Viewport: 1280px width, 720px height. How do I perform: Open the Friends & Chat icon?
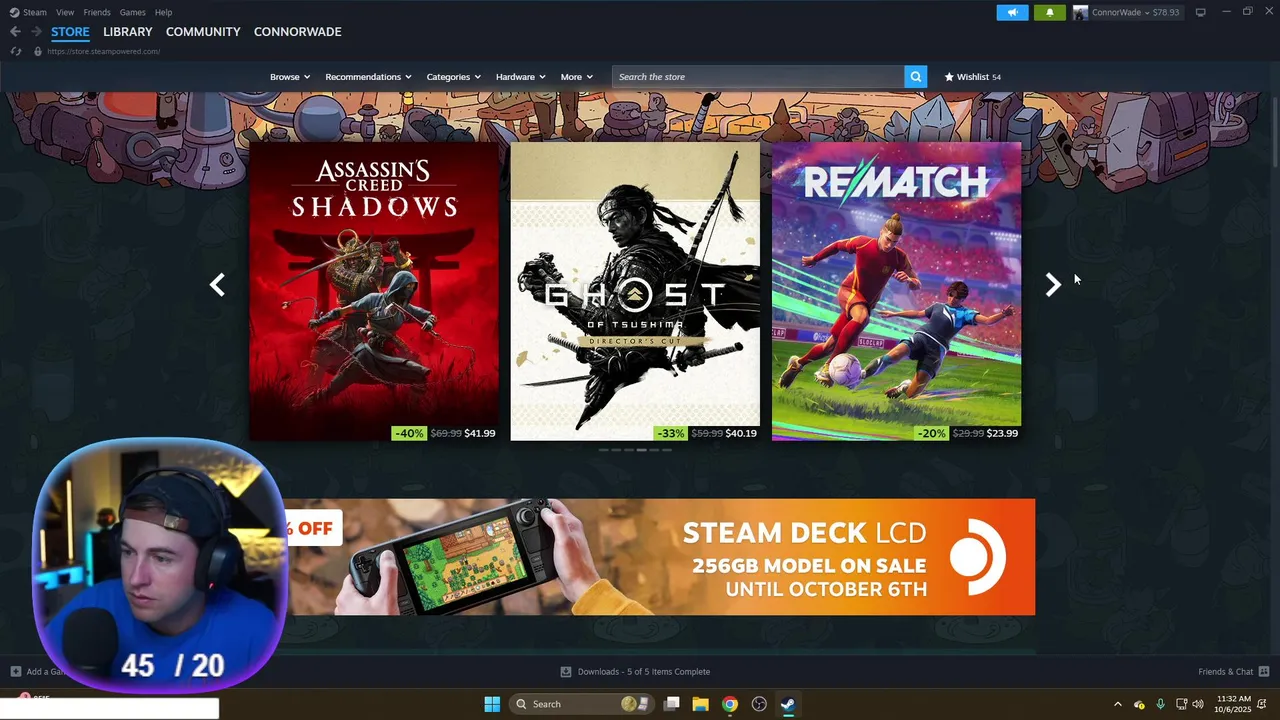(x=1264, y=672)
